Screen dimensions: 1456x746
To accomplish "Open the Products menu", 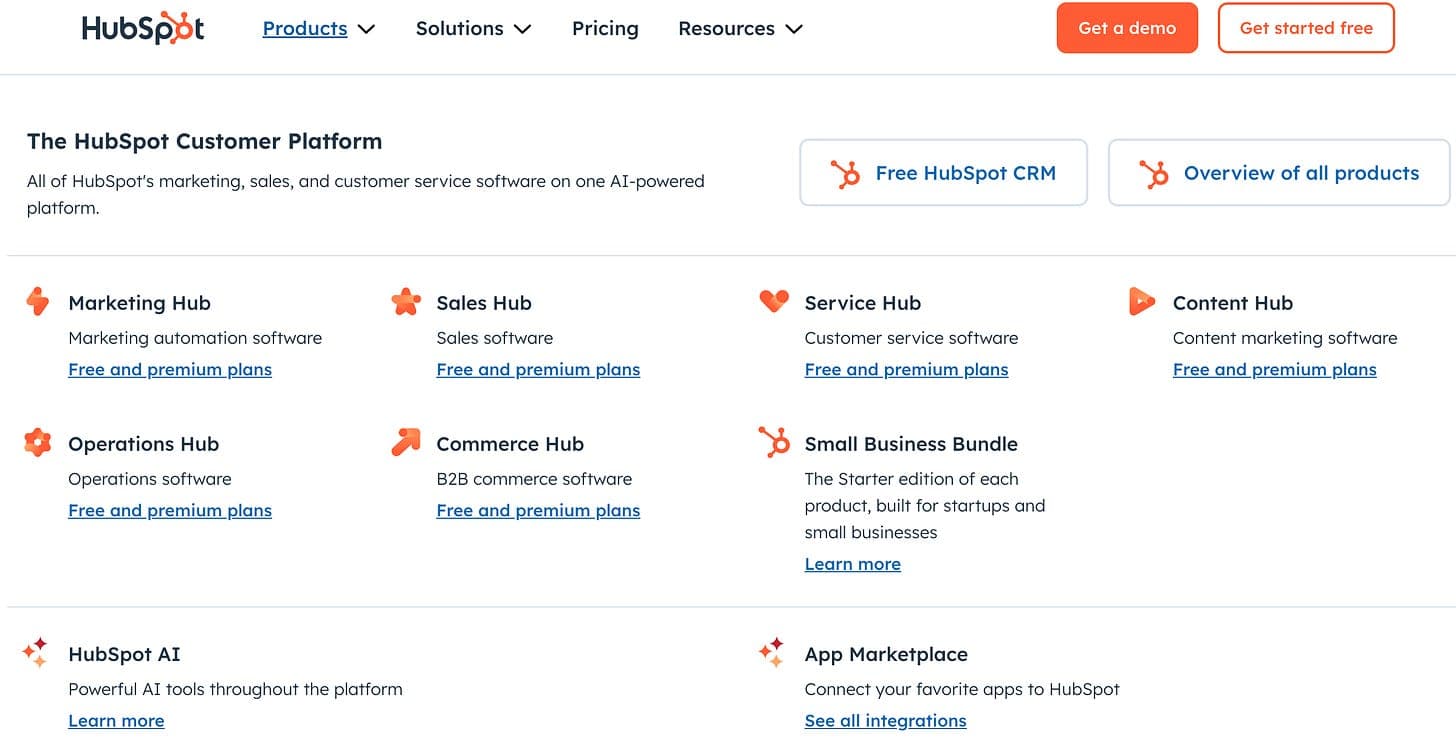I will point(305,29).
